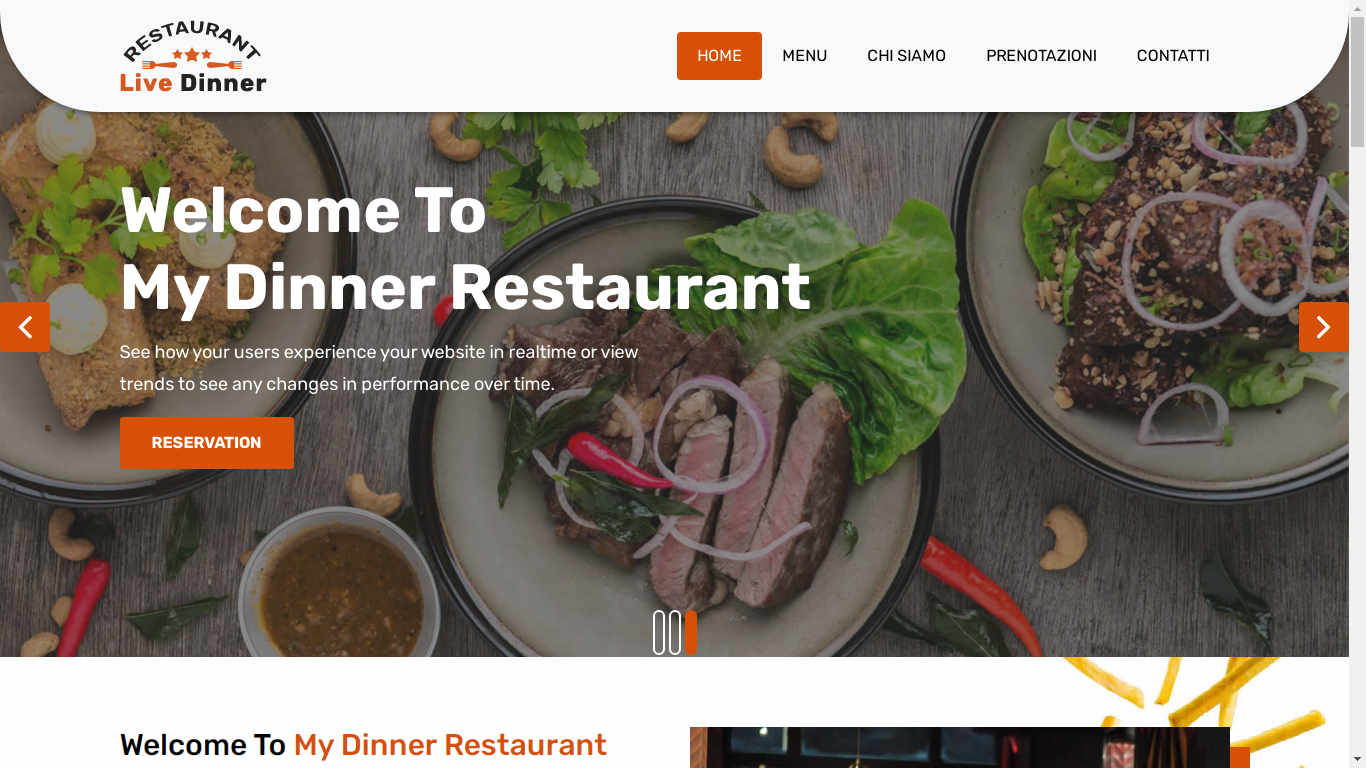Open the CONTATTI page

[x=1173, y=56]
